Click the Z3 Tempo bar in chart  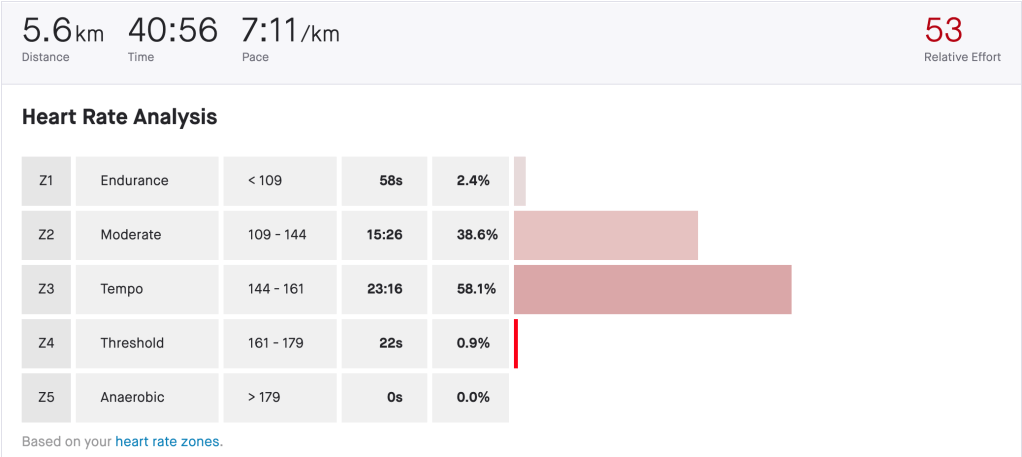652,289
